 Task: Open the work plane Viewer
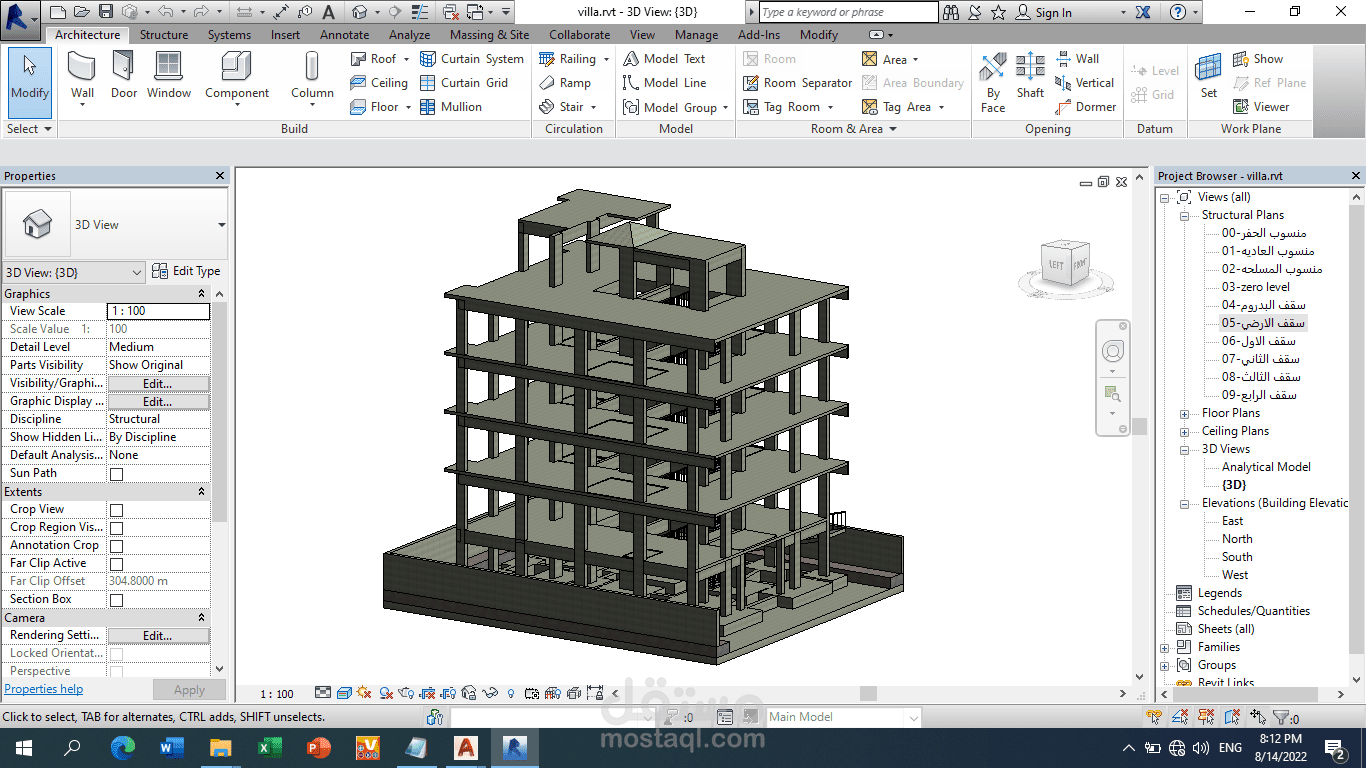point(1261,107)
